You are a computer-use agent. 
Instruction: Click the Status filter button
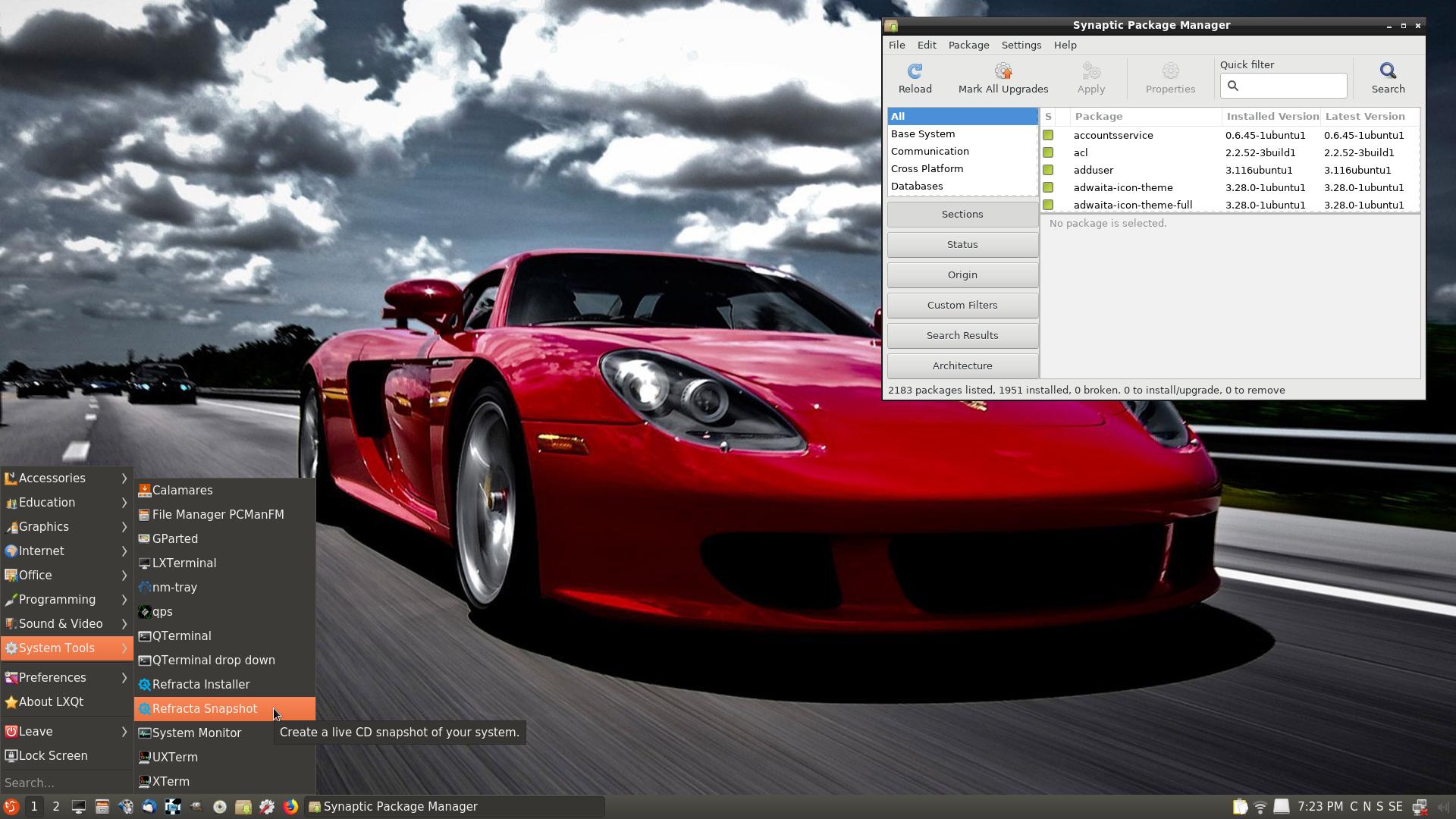[962, 245]
